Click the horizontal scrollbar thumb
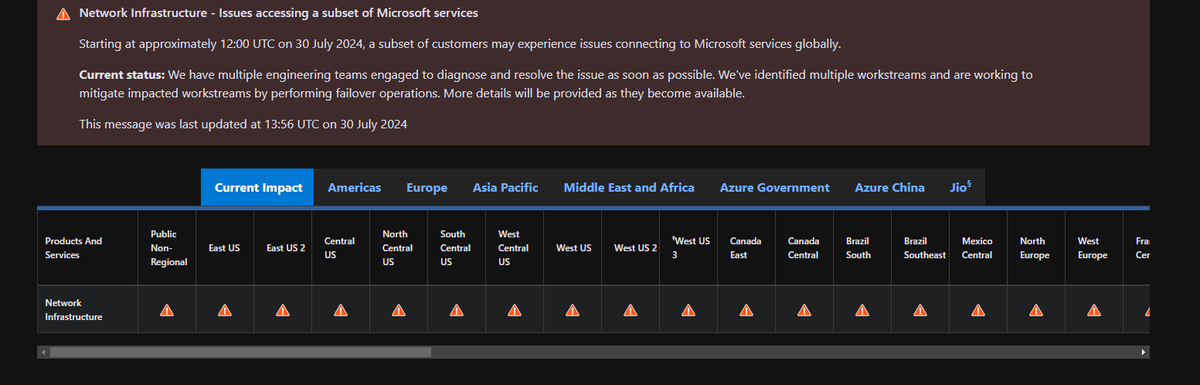The width and height of the screenshot is (1200, 385). (240, 352)
